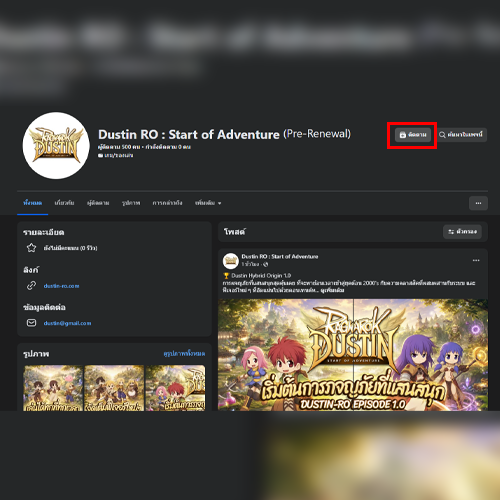Screen dimensions: 500x500
Task: Select the first All tab
Action: pyautogui.click(x=33, y=203)
